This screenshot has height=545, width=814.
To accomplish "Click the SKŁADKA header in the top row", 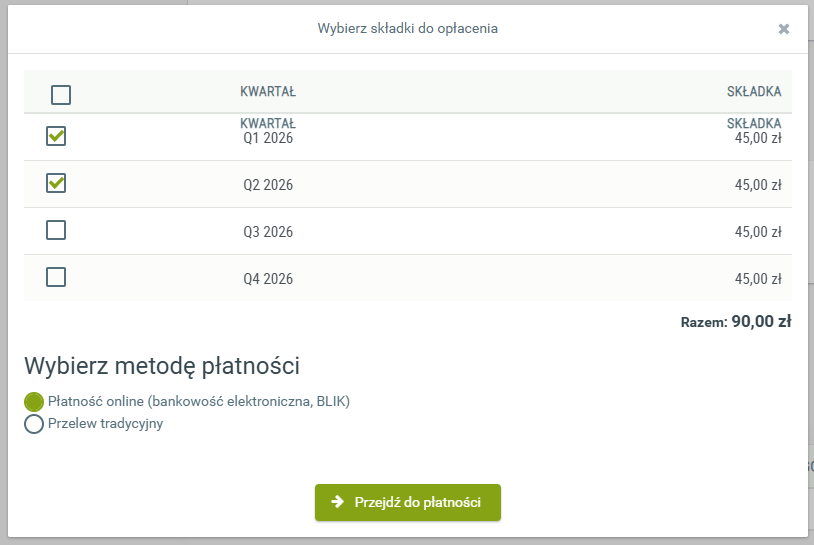I will point(753,92).
